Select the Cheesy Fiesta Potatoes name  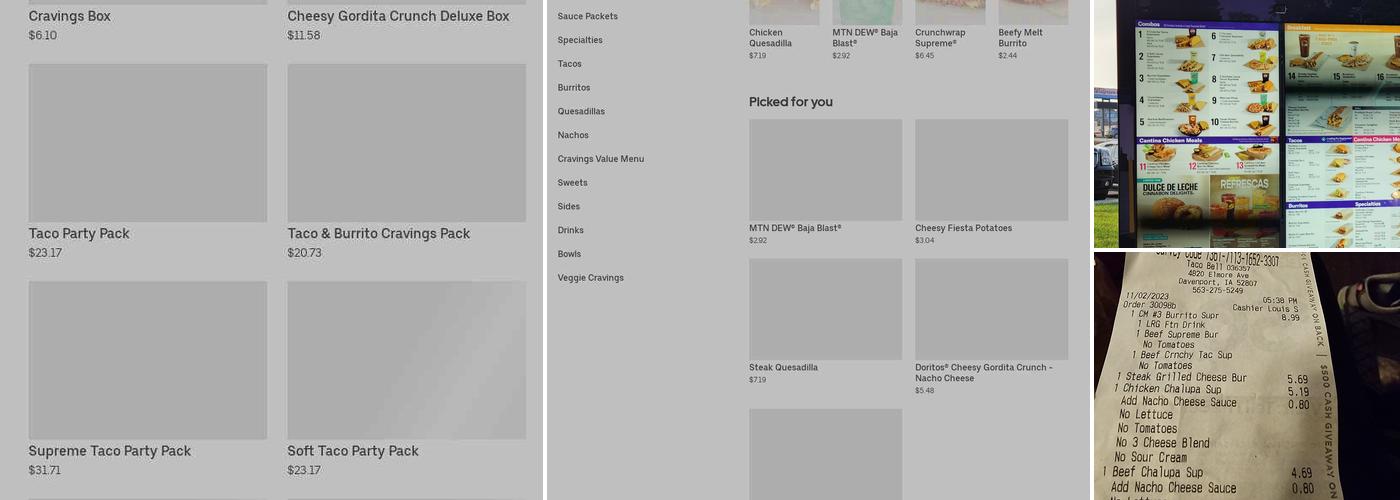(963, 228)
